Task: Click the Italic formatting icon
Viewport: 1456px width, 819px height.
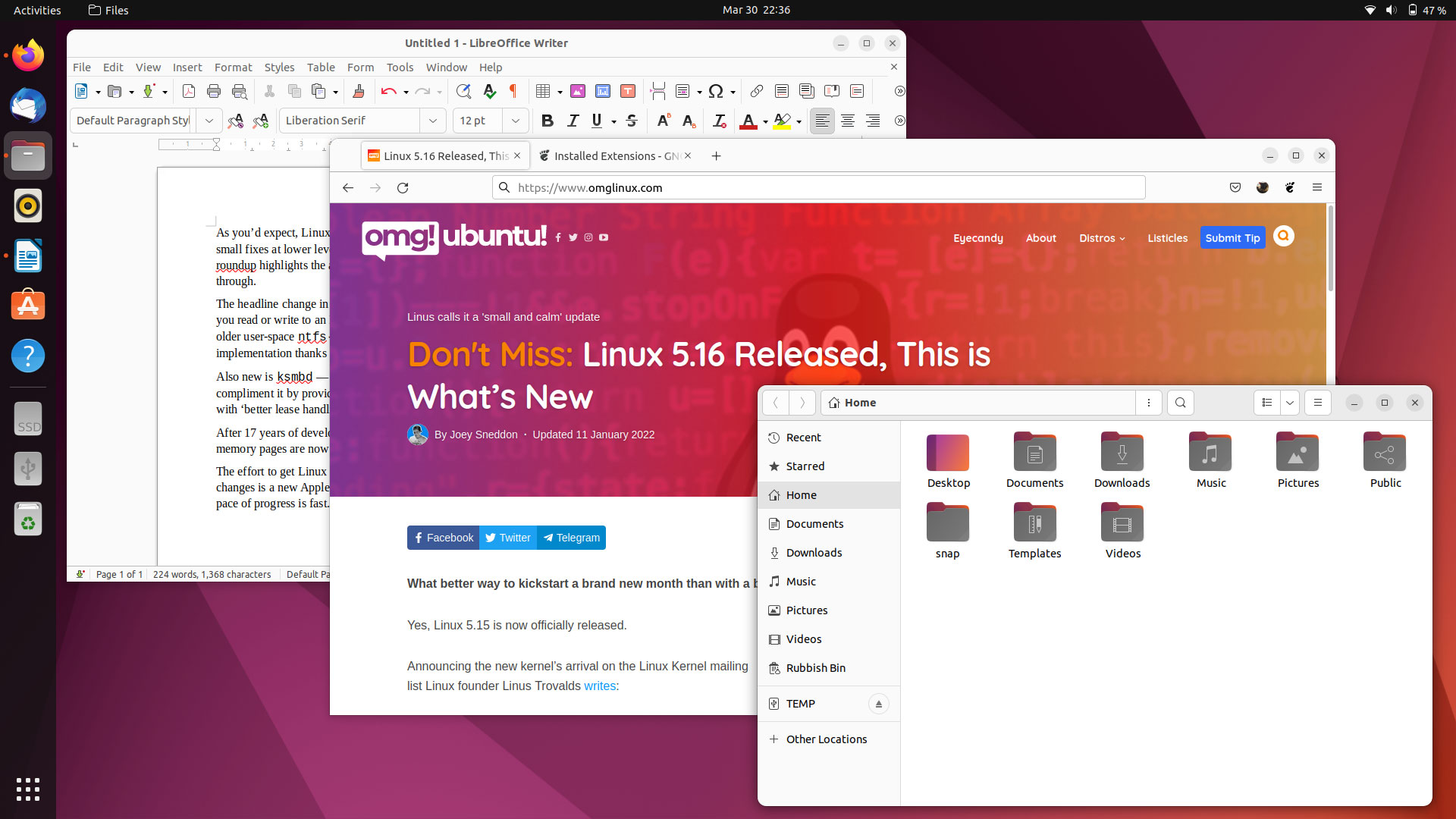Action: 572,120
